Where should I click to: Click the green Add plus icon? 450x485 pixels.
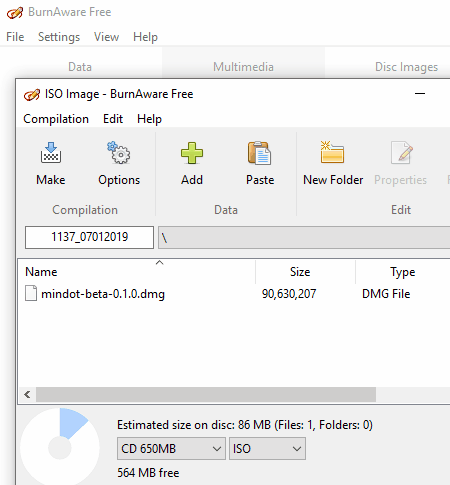pyautogui.click(x=192, y=153)
